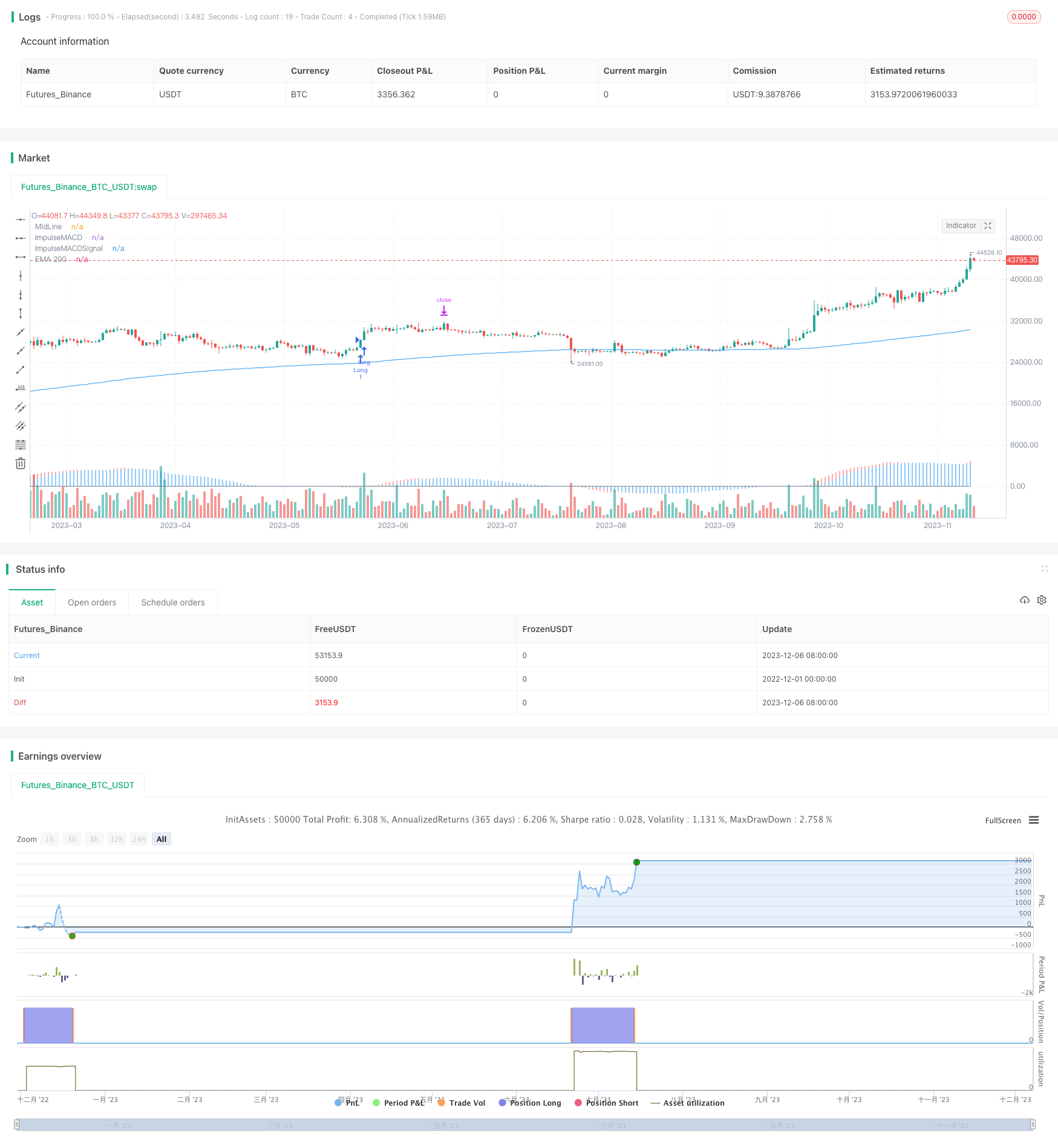Select the price channel line tool
Viewport: 1058px width, 1148px height.
pos(21,407)
